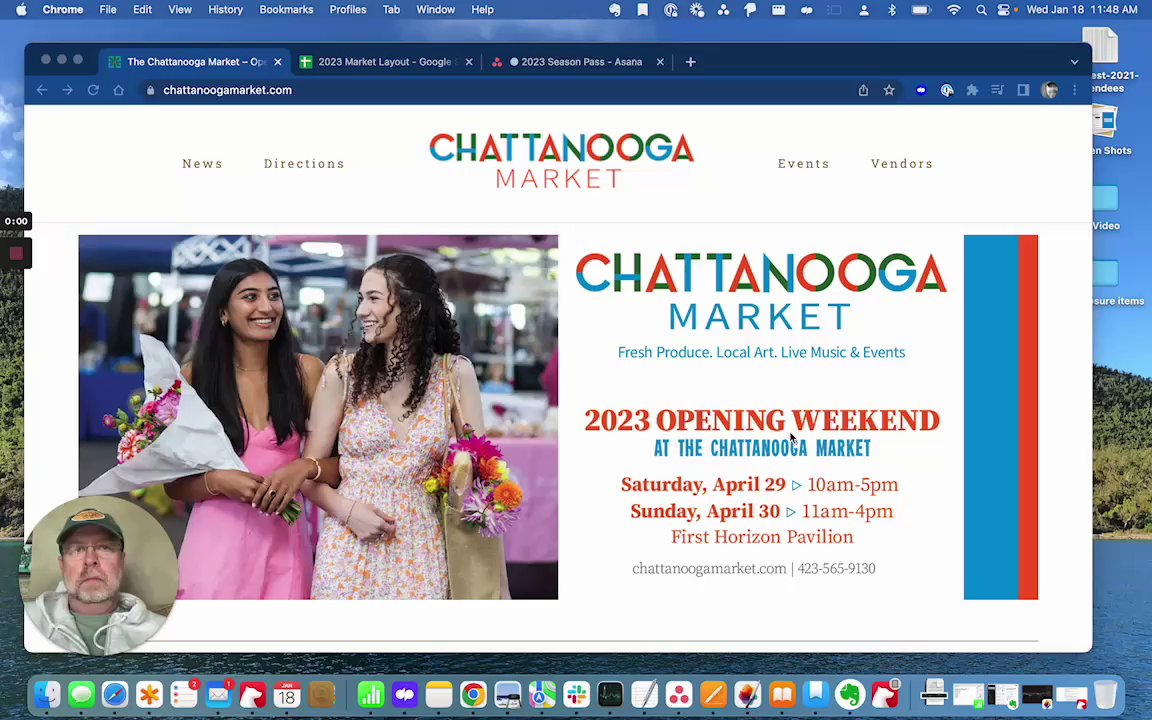Close the 2023 Season Pass Asana tab

point(660,62)
